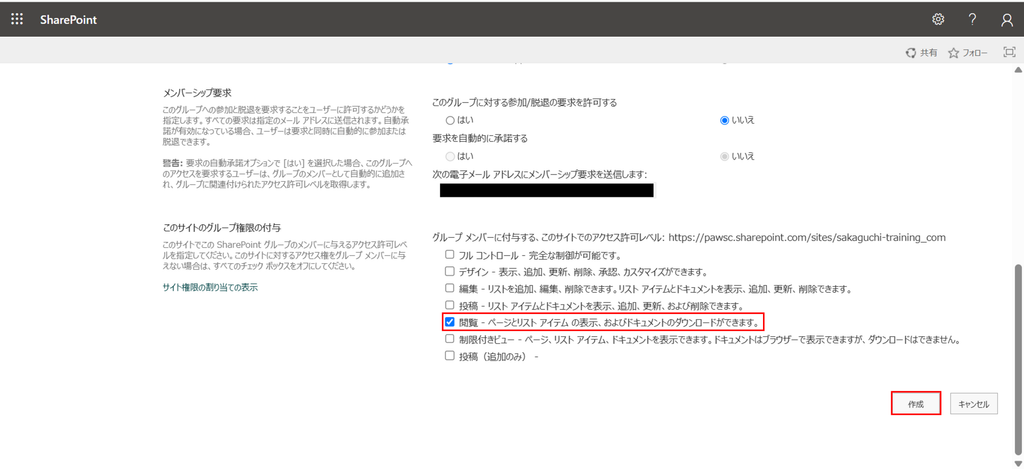This screenshot has height=469, width=1024.
Task: Click the キャンセル button
Action: (974, 404)
